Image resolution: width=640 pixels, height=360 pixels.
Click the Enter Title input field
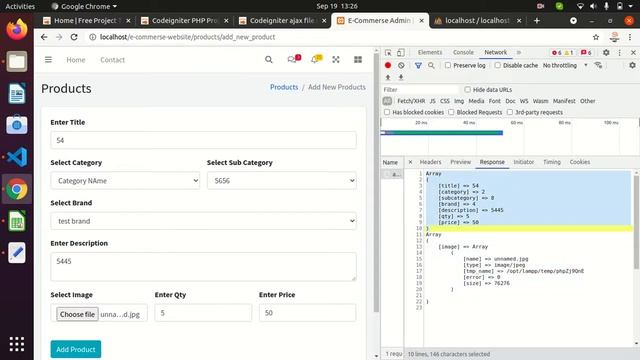(x=203, y=140)
